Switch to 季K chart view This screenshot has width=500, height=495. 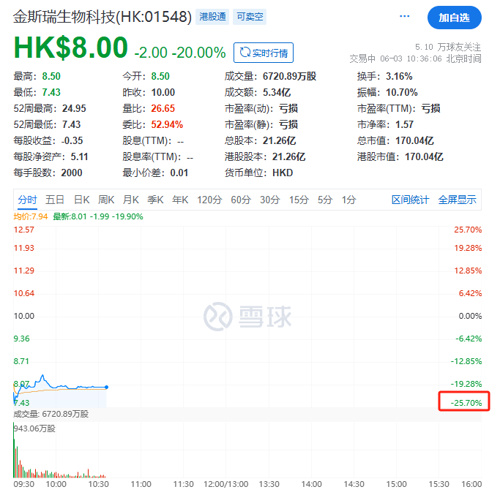pyautogui.click(x=155, y=200)
